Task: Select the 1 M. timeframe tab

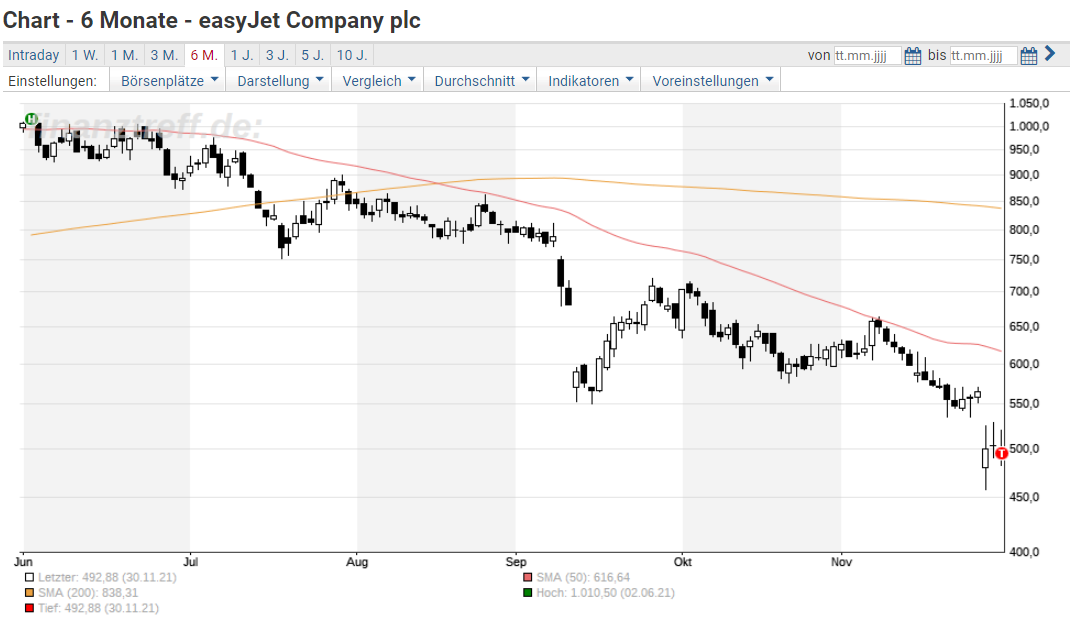Action: point(125,55)
